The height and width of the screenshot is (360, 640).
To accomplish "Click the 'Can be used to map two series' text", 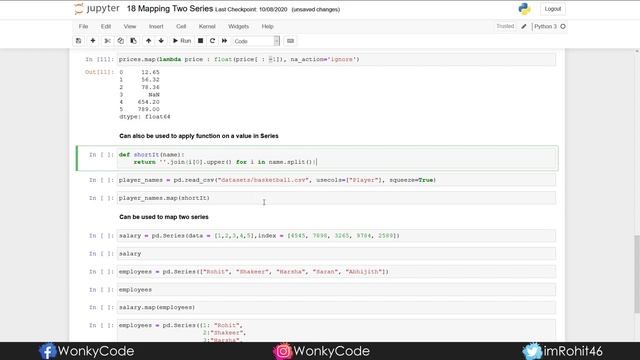I will [164, 217].
